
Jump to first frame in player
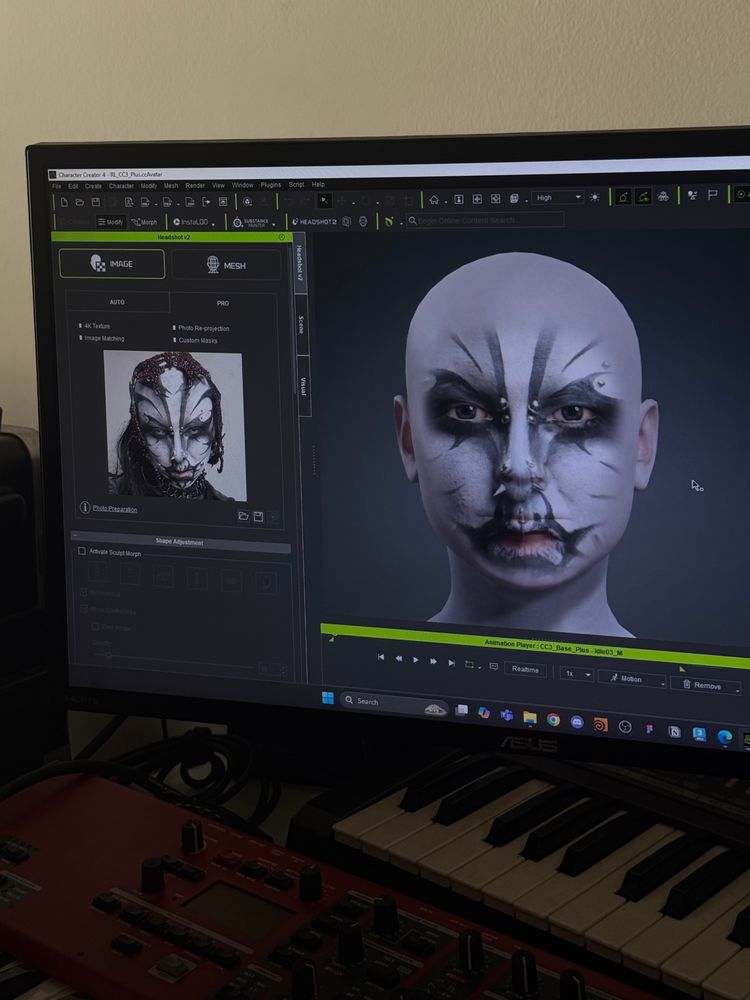[x=381, y=658]
